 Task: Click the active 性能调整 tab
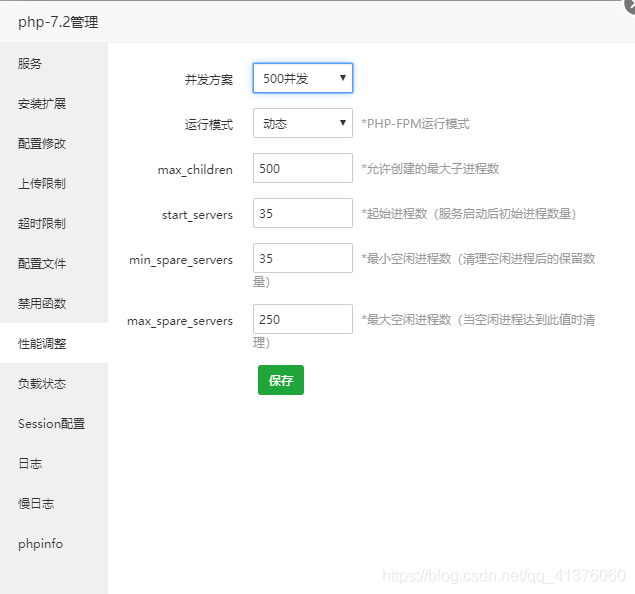pos(54,343)
